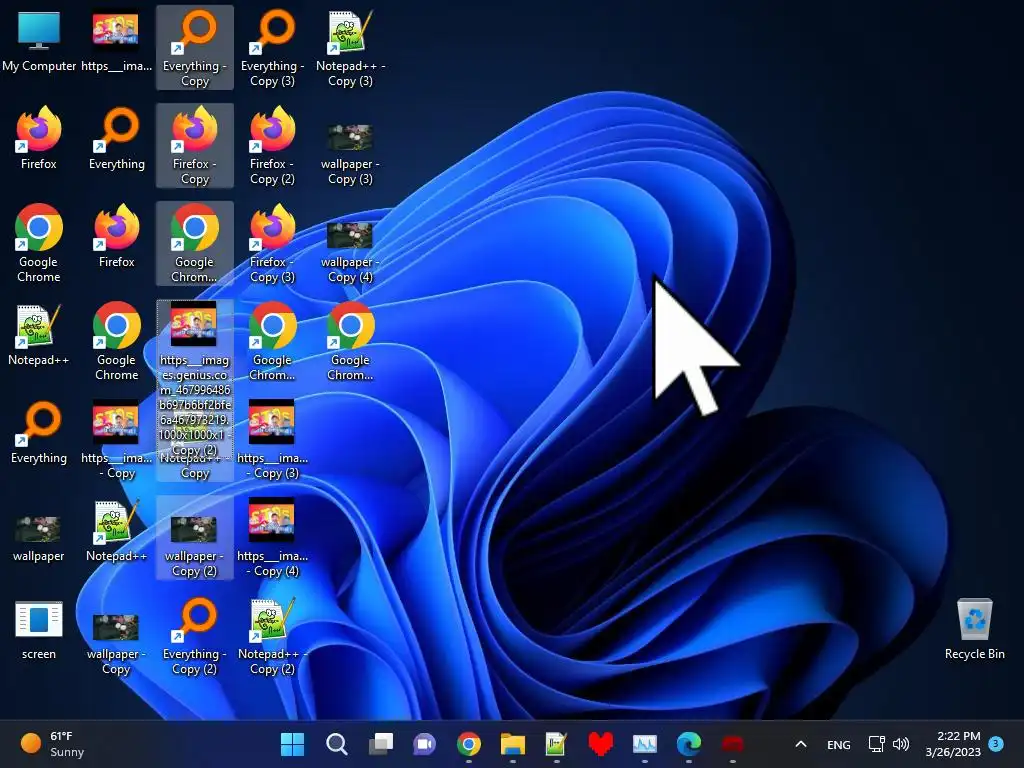Image resolution: width=1024 pixels, height=768 pixels.
Task: Click the highlighted 'Google Chrom...' shortcut
Action: coord(195,244)
